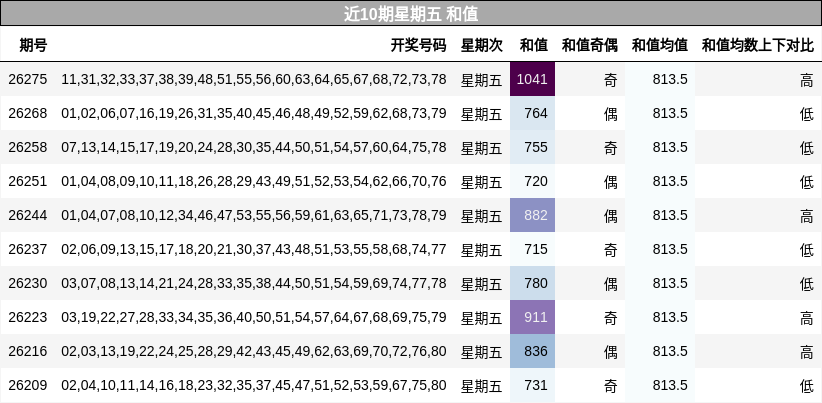Select drawn numbers of issue 26230
The image size is (822, 403).
click(254, 283)
